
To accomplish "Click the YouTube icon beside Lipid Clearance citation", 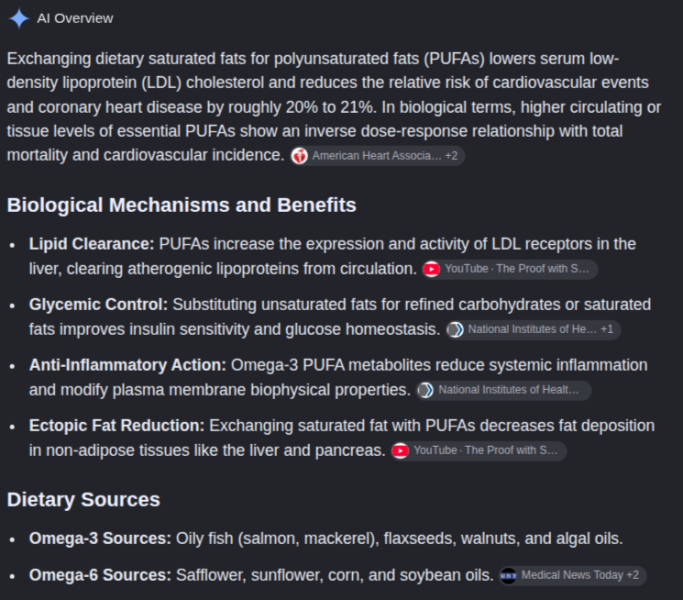I will (432, 269).
